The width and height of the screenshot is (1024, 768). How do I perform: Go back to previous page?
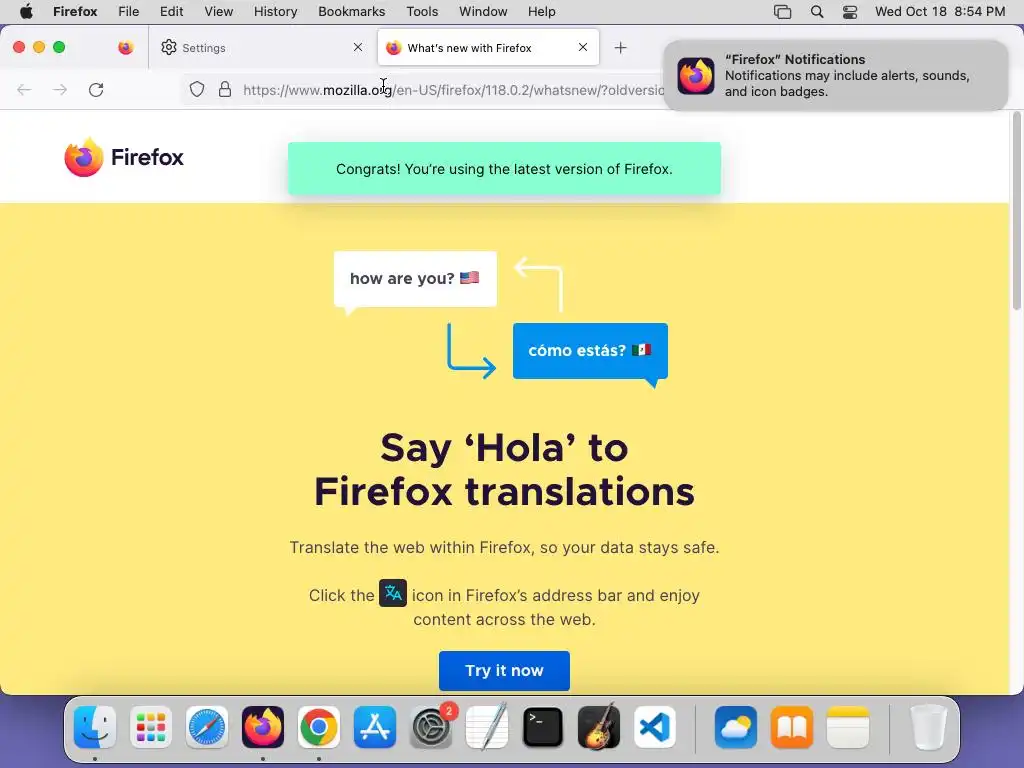click(x=24, y=89)
